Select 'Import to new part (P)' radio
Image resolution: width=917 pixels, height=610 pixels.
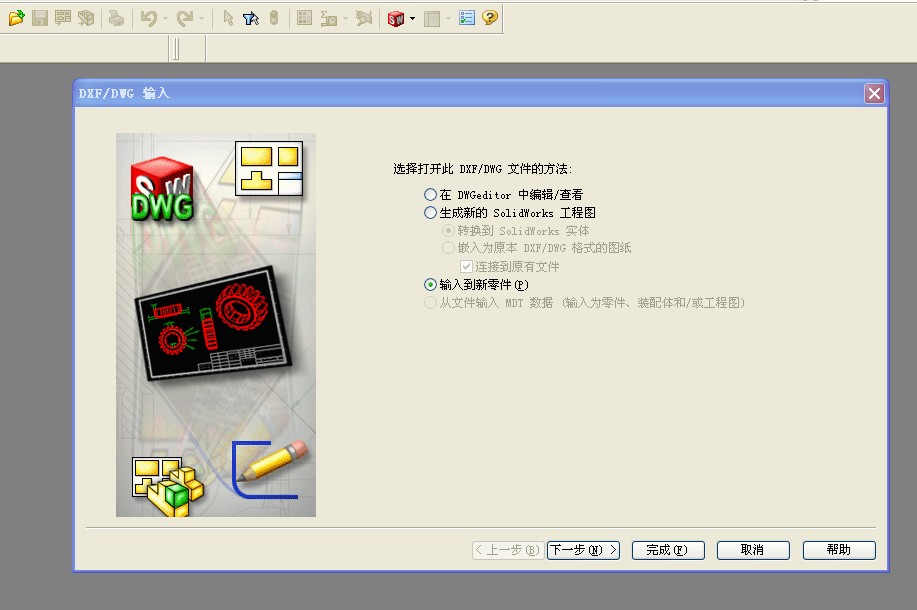point(430,284)
